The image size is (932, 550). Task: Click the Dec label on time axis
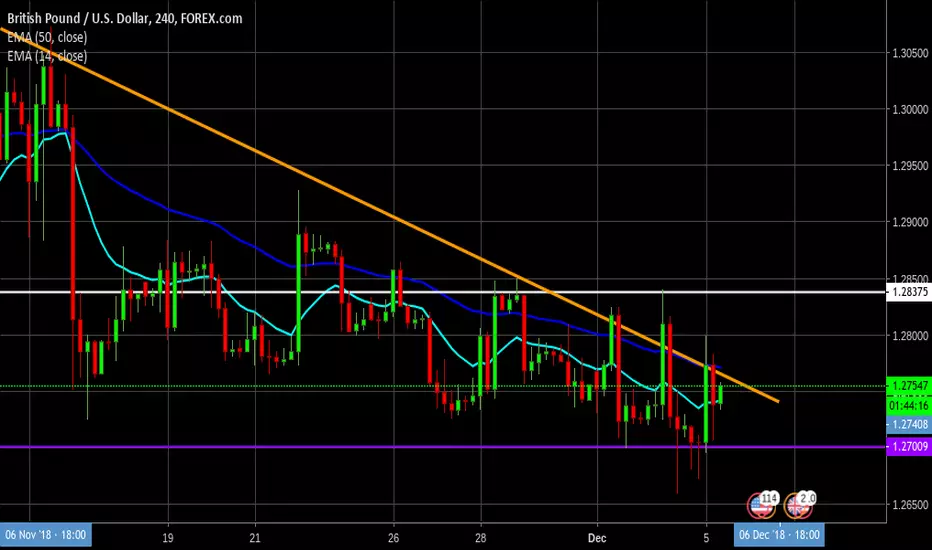[597, 538]
